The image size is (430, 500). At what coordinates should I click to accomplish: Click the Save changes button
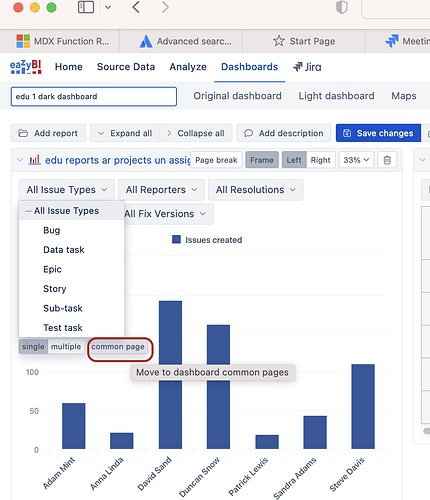tap(378, 133)
